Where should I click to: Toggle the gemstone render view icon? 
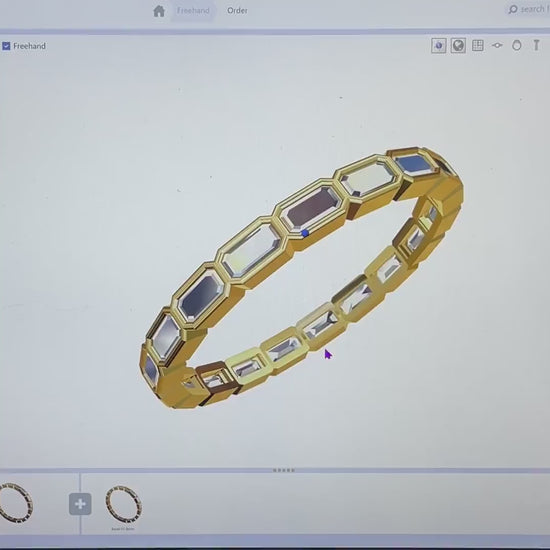(438, 46)
